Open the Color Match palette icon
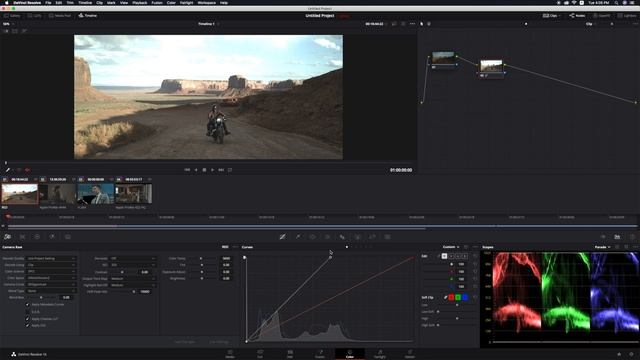Screen dimensions: 640x360 pyautogui.click(x=22, y=237)
